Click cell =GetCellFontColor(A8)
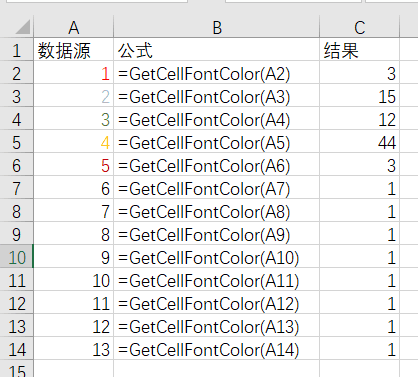The height and width of the screenshot is (377, 418). coord(217,211)
